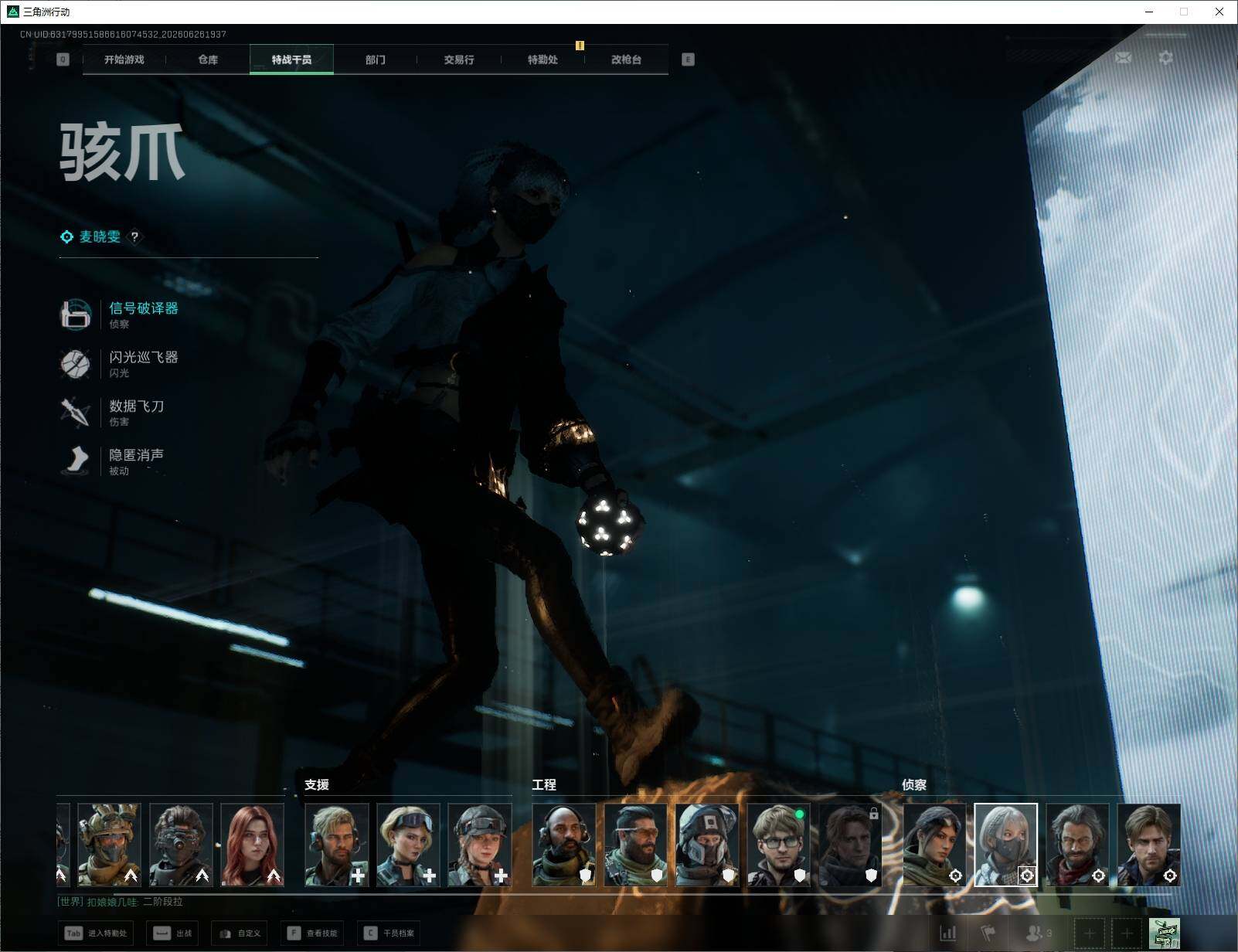1238x952 pixels.
Task: Click the 侦察 category label
Action: pyautogui.click(x=914, y=784)
